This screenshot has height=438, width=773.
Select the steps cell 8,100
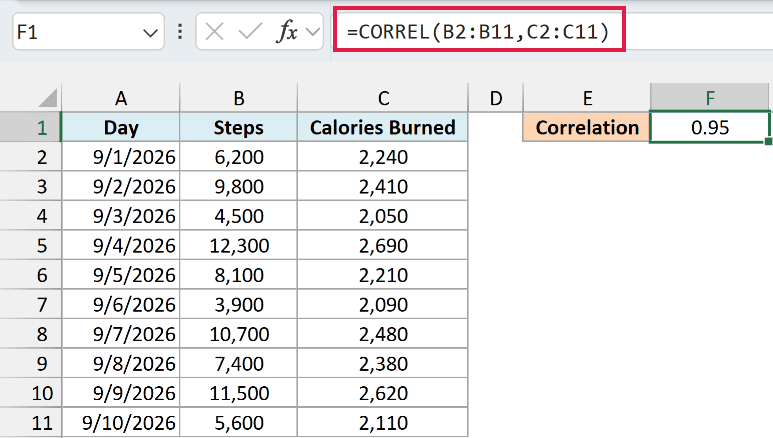pyautogui.click(x=239, y=275)
